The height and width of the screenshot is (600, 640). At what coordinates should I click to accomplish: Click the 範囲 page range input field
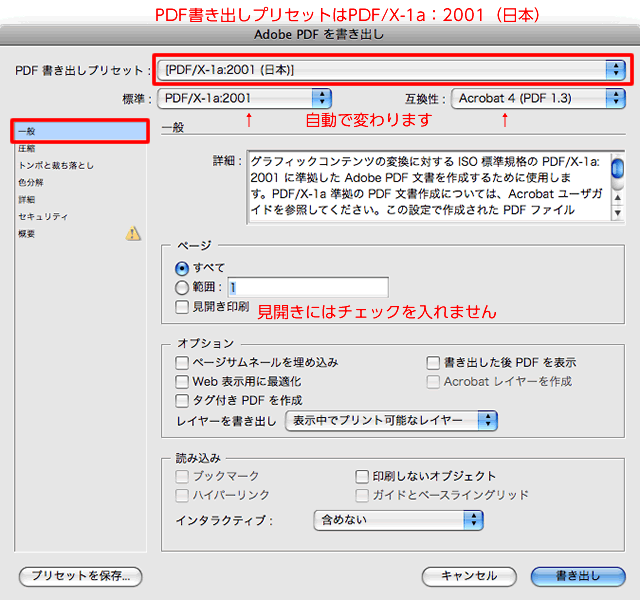pos(308,287)
